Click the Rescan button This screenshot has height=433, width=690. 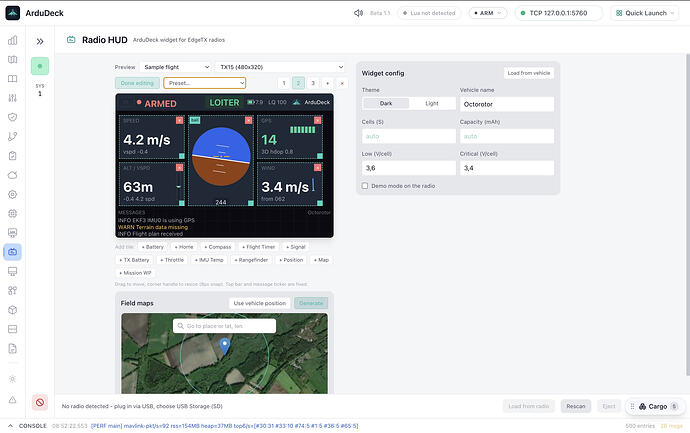[576, 406]
